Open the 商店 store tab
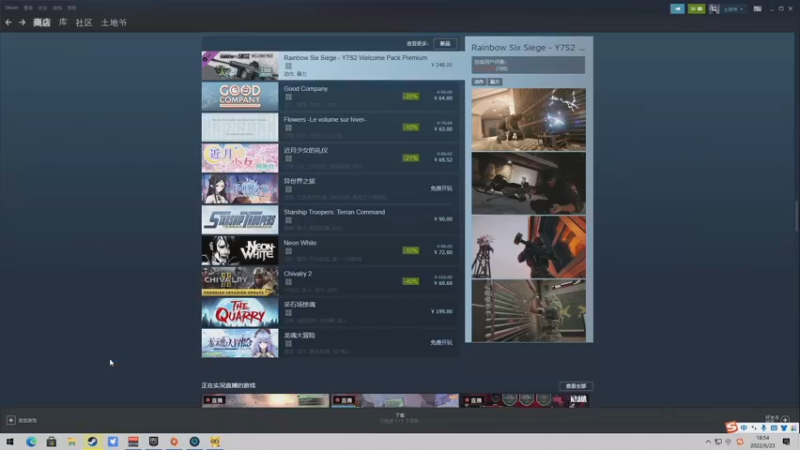The width and height of the screenshot is (800, 450). coord(42,22)
